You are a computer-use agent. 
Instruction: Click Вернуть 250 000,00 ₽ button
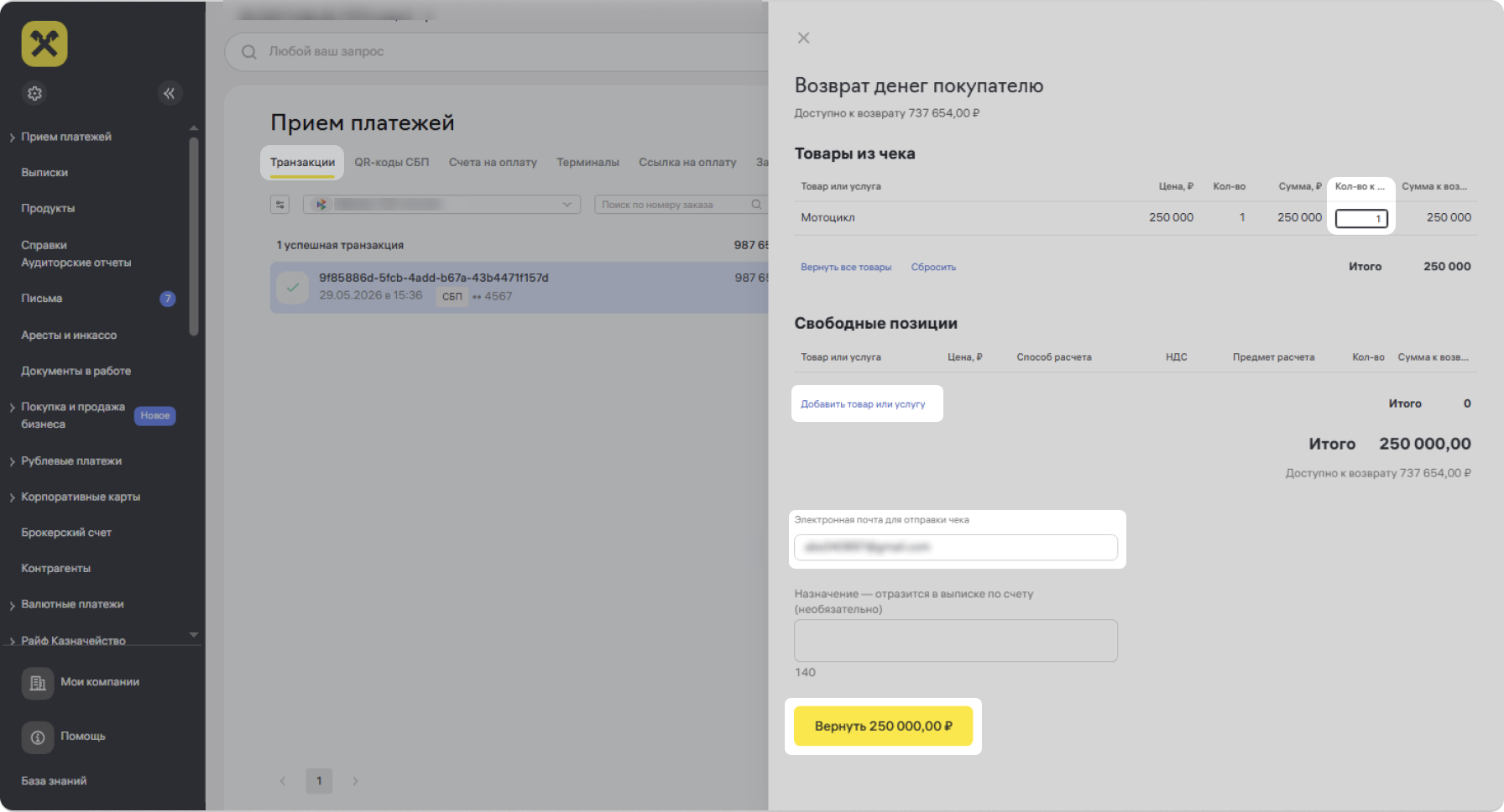pyautogui.click(x=883, y=726)
